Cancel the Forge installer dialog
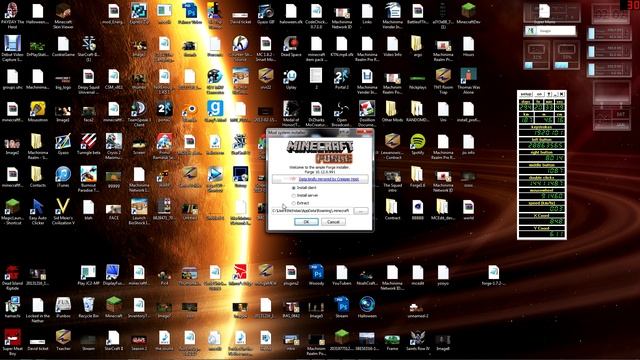The width and height of the screenshot is (640, 360). coord(333,222)
